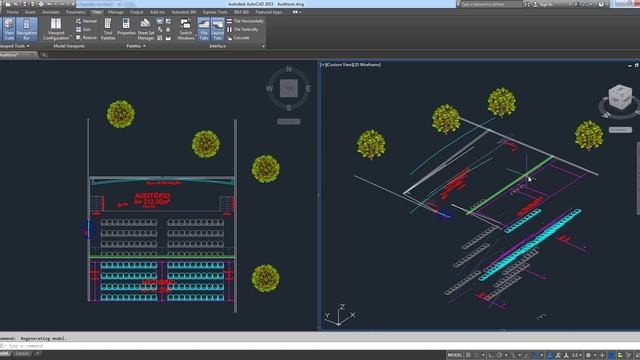Select the Layout1 tab
The width and height of the screenshot is (640, 360).
pyautogui.click(x=22, y=353)
